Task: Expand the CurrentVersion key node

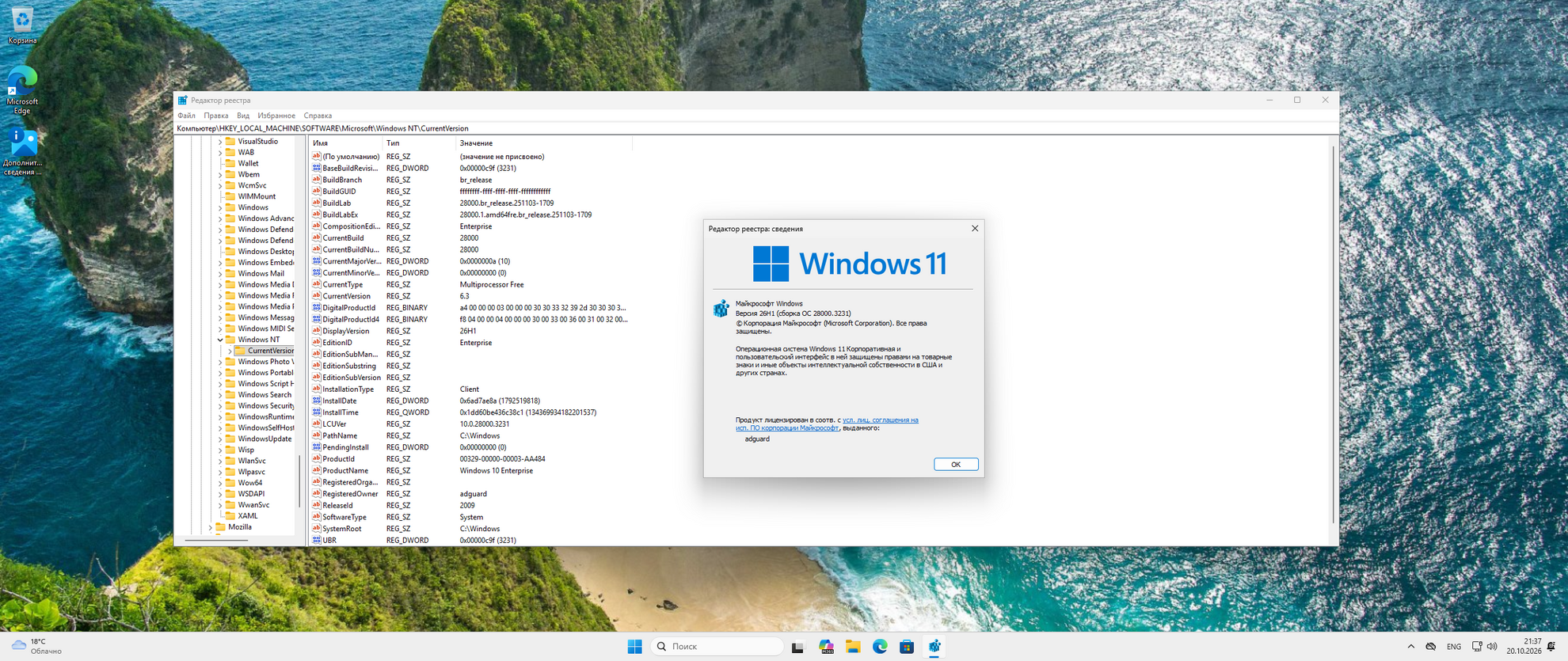Action: (230, 351)
